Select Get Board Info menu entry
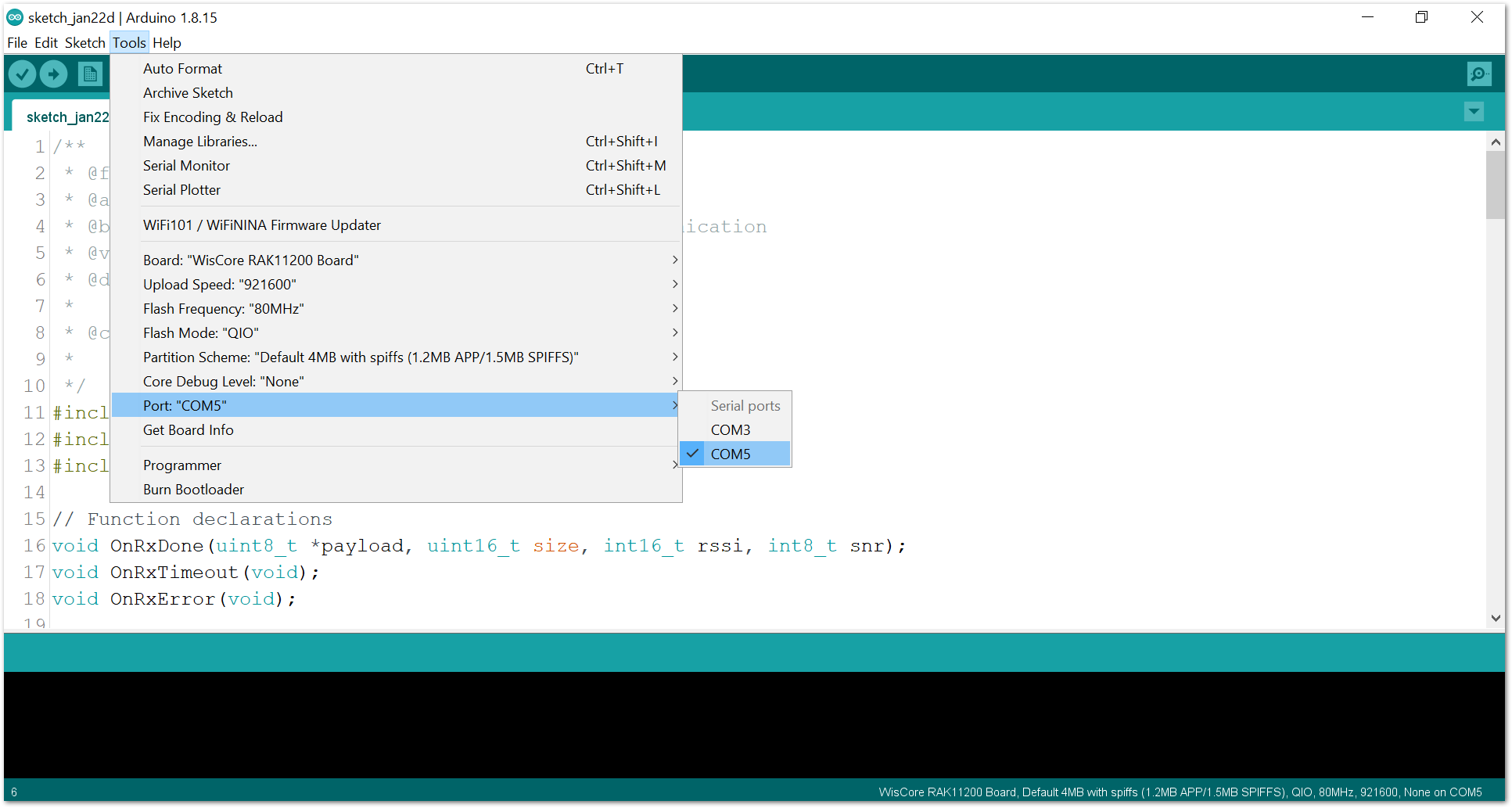 point(189,430)
